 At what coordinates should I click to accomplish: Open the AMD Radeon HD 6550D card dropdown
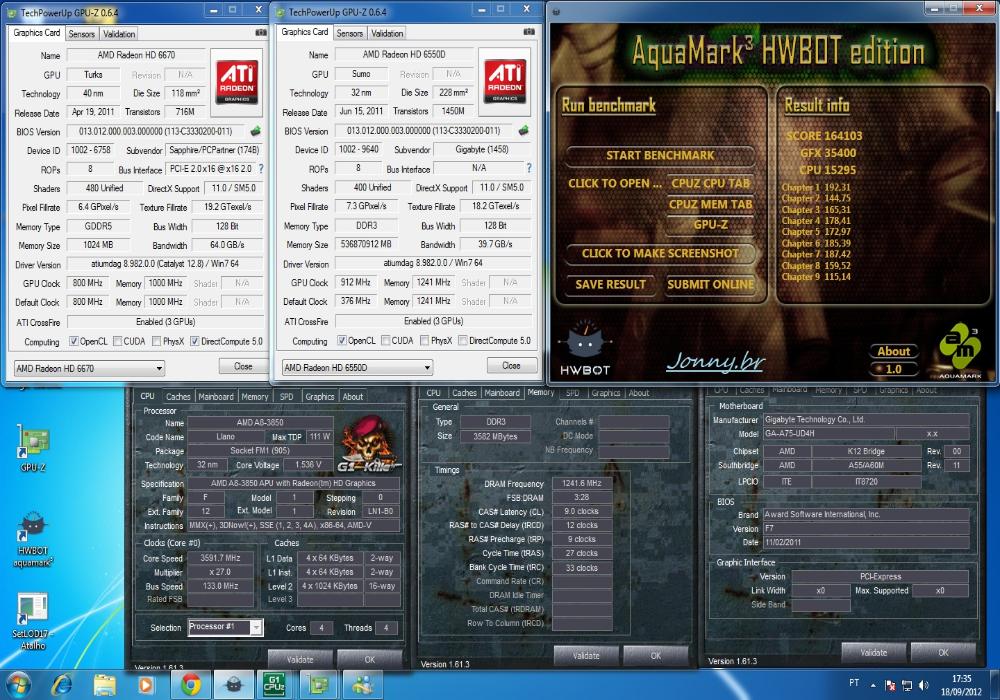click(357, 367)
